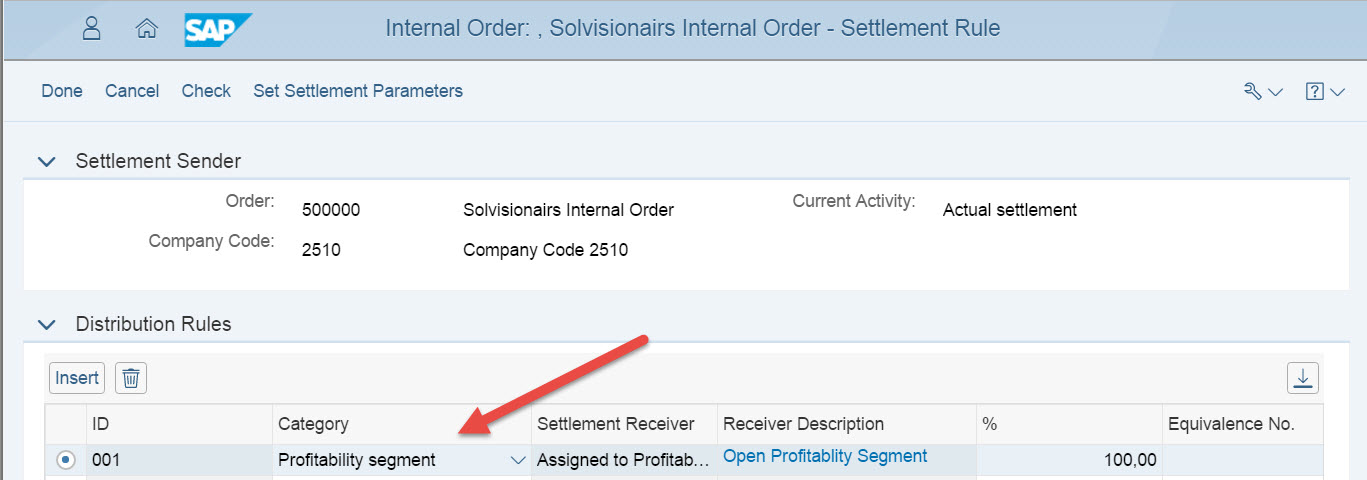Viewport: 1367px width, 480px height.
Task: Delete row using the trash icon
Action: (x=131, y=378)
